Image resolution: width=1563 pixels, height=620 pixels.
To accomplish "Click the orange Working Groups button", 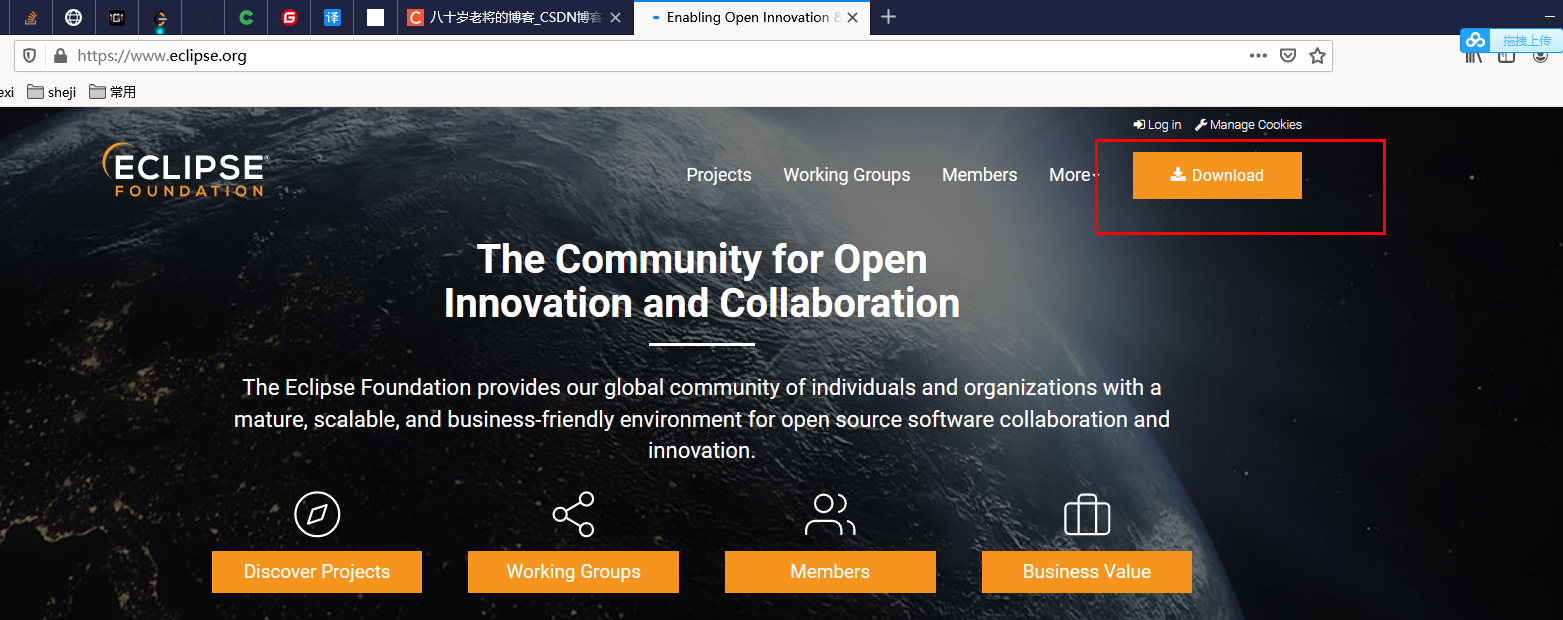I will point(573,572).
